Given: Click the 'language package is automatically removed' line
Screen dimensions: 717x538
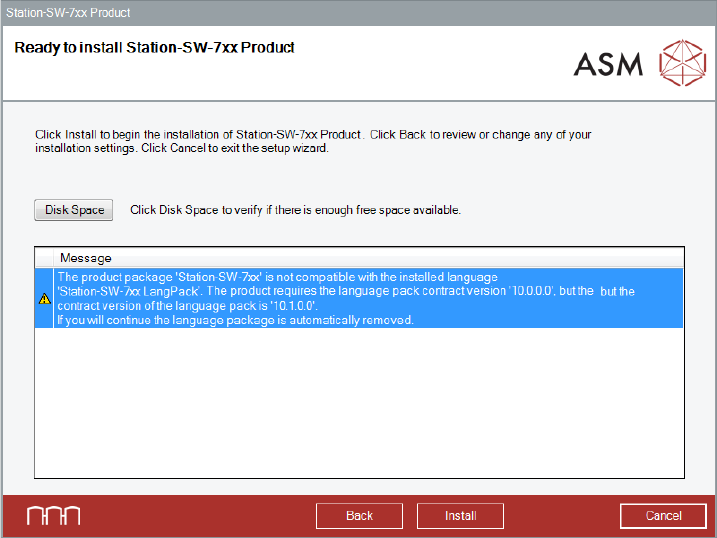Looking at the screenshot, I should (235, 320).
